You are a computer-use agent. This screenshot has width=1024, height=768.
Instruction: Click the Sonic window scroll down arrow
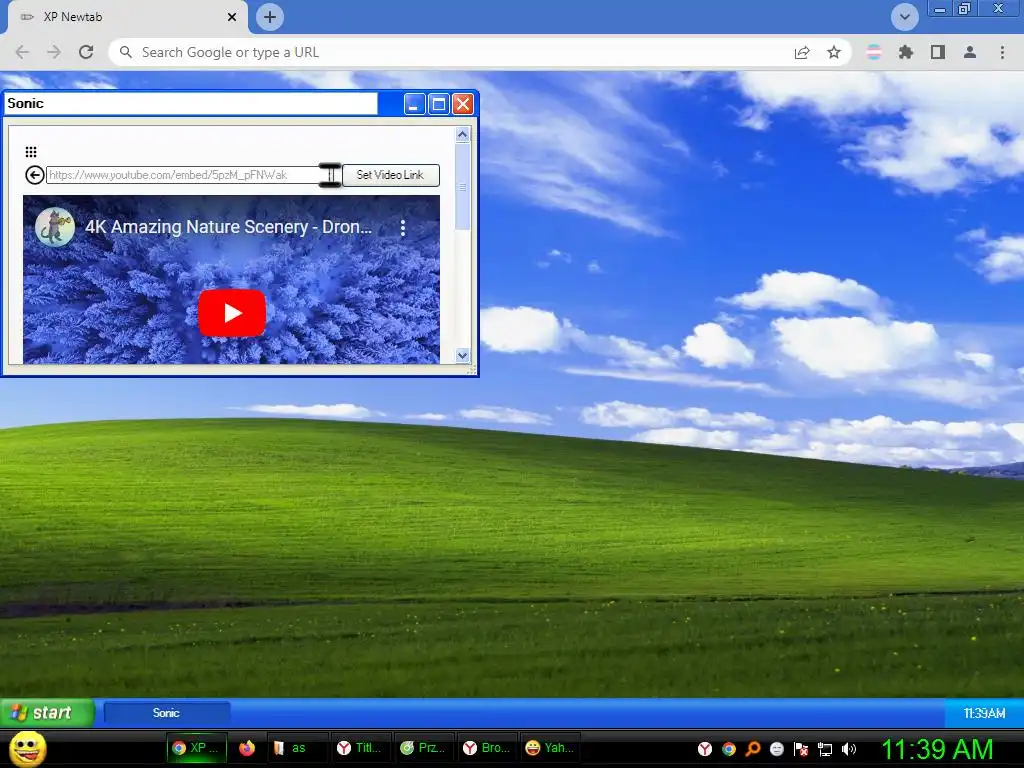coord(462,355)
